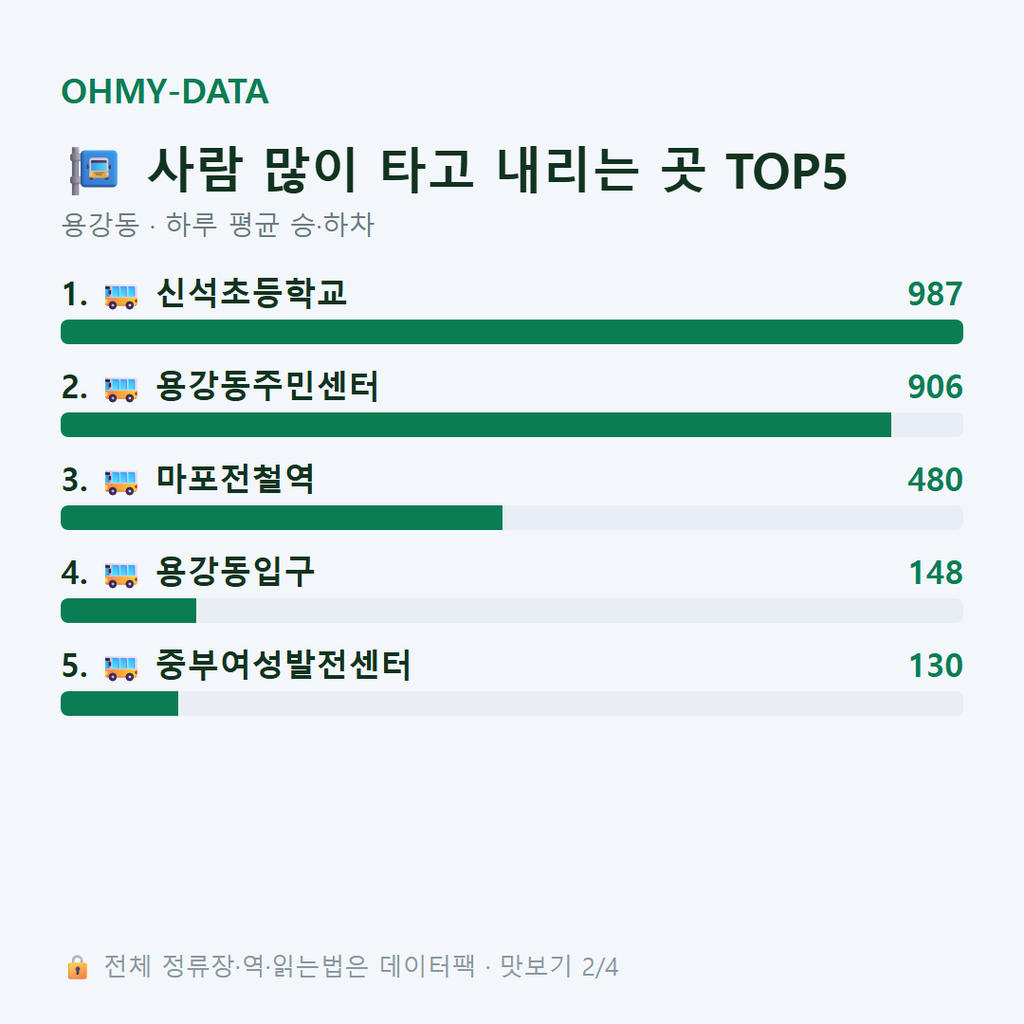Viewport: 1024px width, 1024px height.
Task: Click the footer text about 데이터팩 맛보기 2/4
Action: click(361, 967)
